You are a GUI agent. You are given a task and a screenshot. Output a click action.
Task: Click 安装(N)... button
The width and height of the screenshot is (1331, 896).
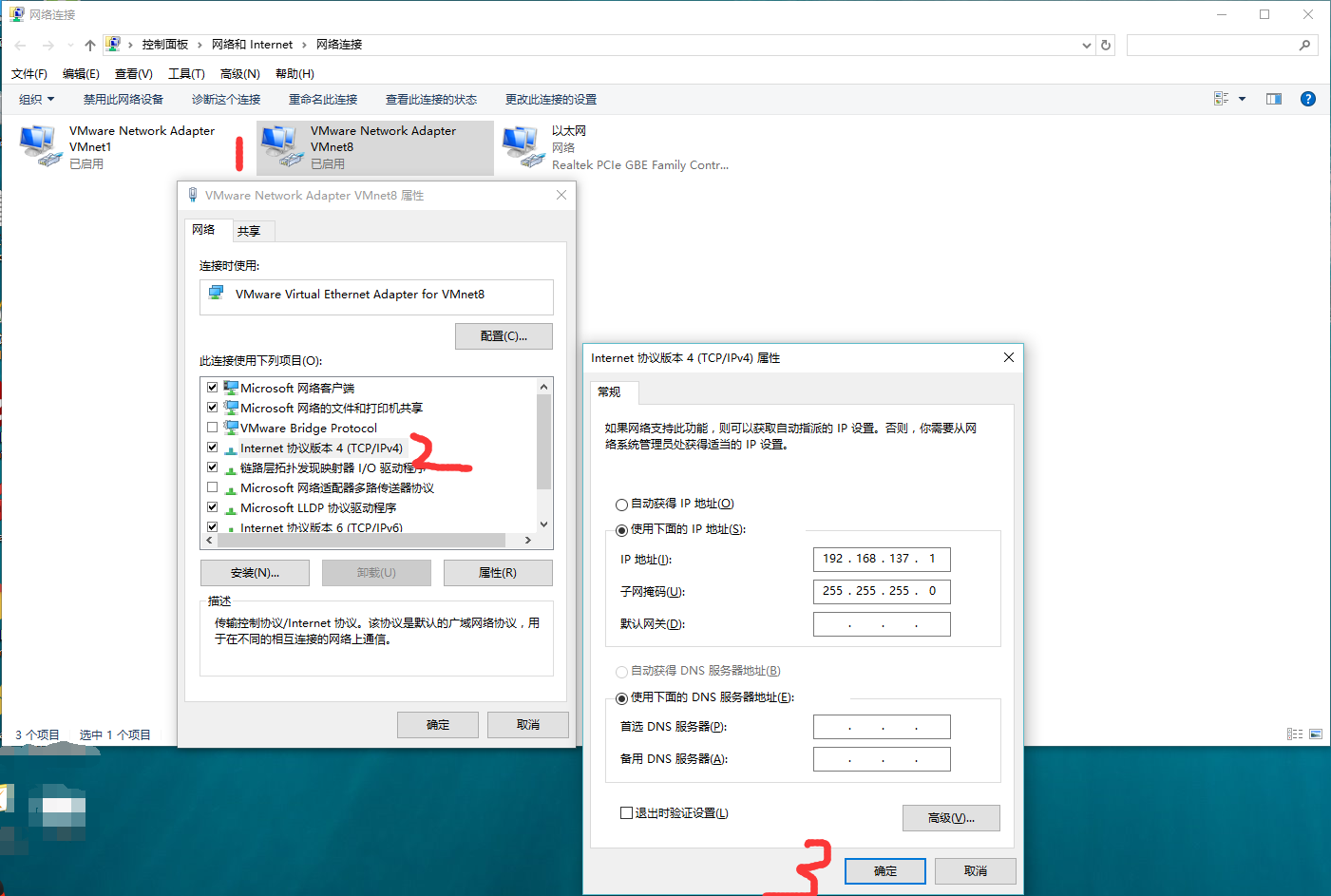pos(255,573)
